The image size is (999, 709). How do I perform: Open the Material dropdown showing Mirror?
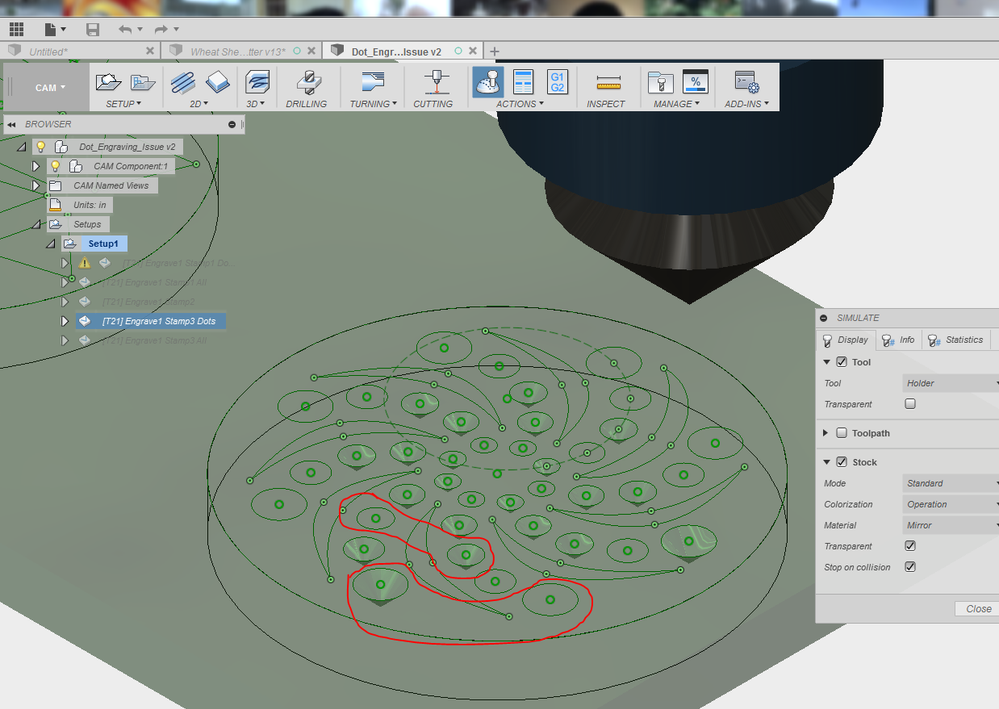pyautogui.click(x=949, y=525)
